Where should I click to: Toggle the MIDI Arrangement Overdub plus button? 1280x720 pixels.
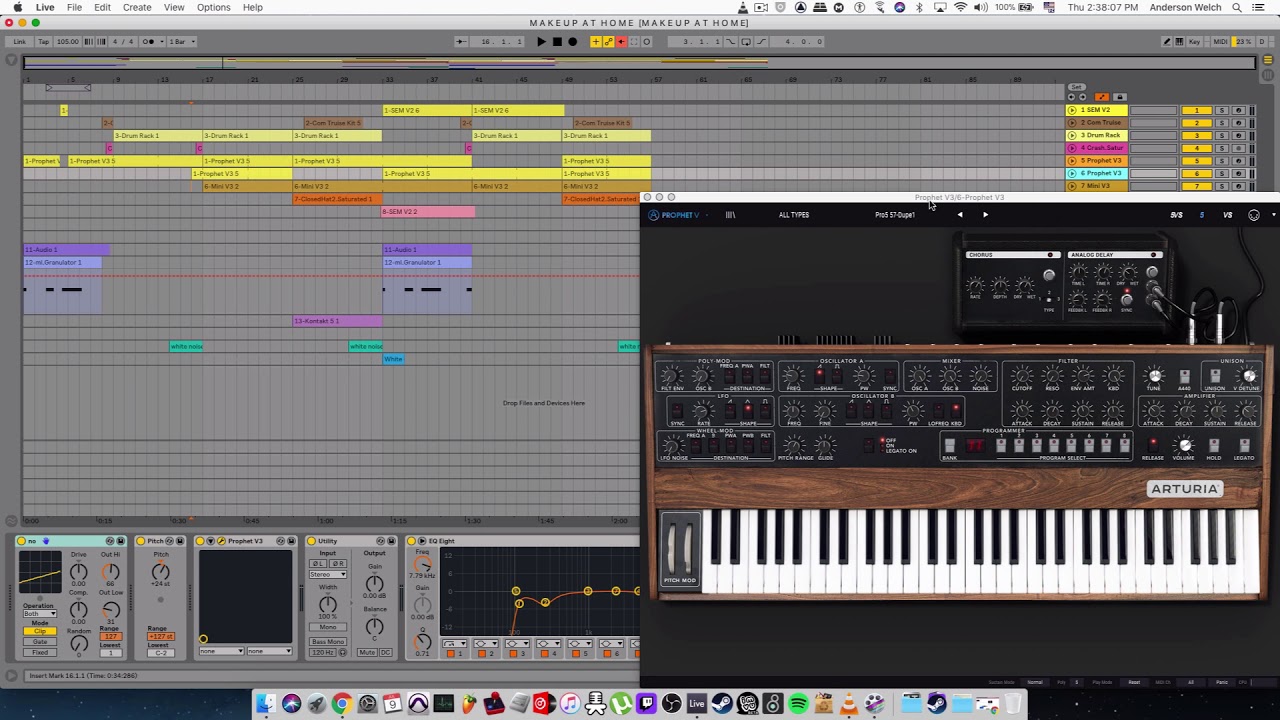coord(595,41)
